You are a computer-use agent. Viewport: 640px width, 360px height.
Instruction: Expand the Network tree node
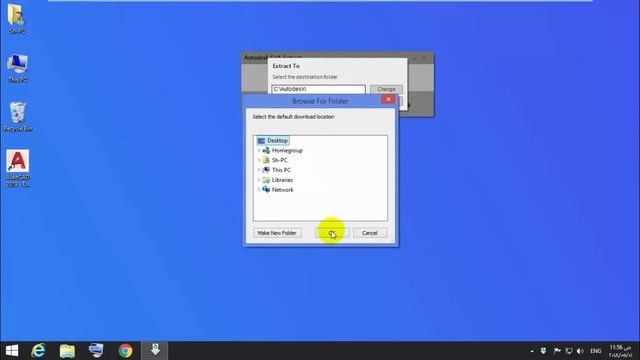point(259,190)
